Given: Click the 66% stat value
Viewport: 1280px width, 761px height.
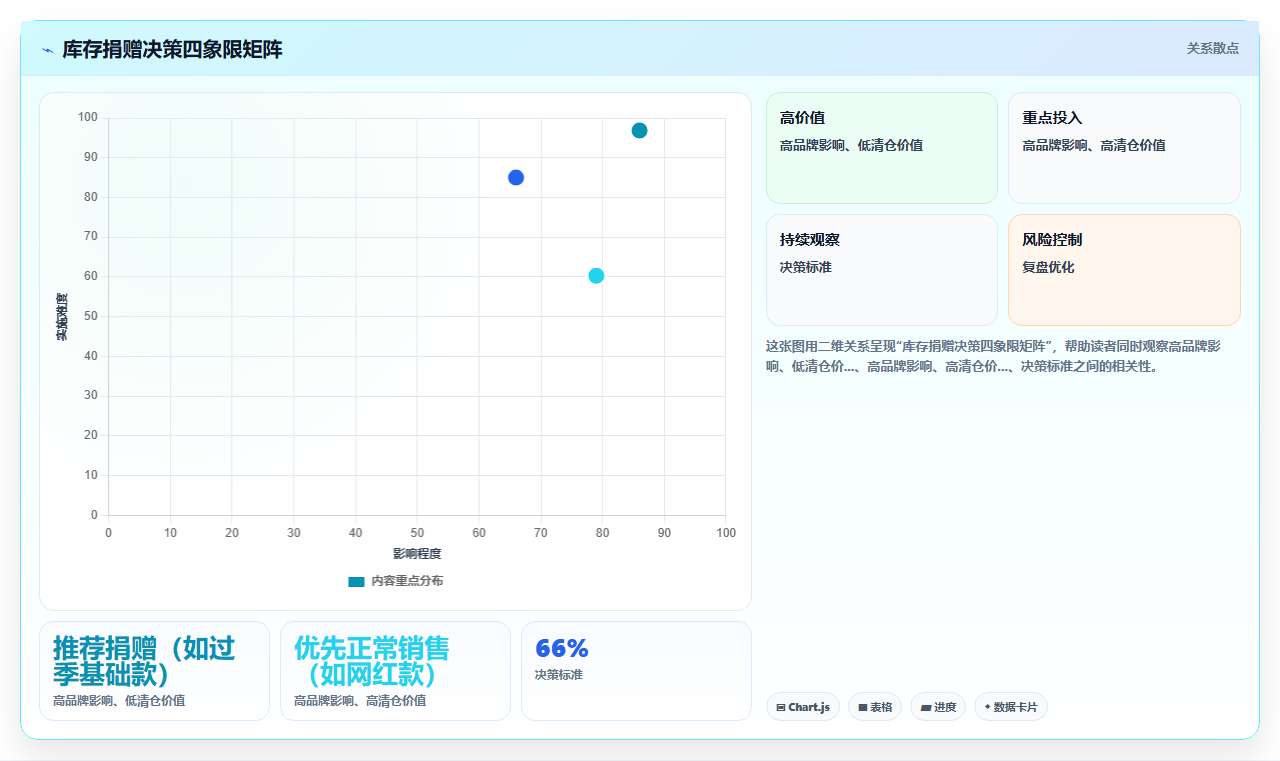Looking at the screenshot, I should coord(562,648).
